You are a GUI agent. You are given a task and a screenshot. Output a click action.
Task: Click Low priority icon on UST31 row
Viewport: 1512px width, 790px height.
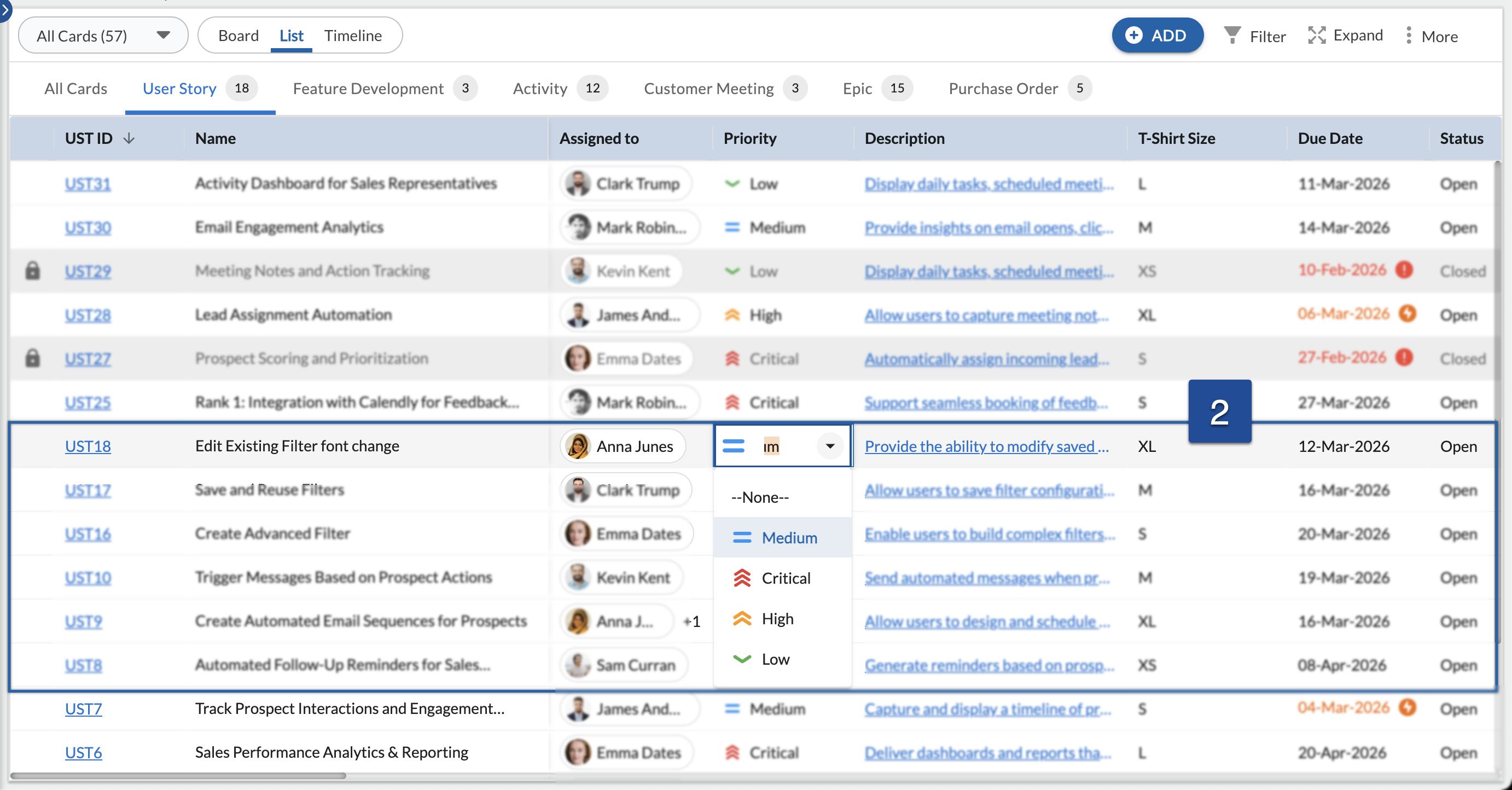point(732,184)
